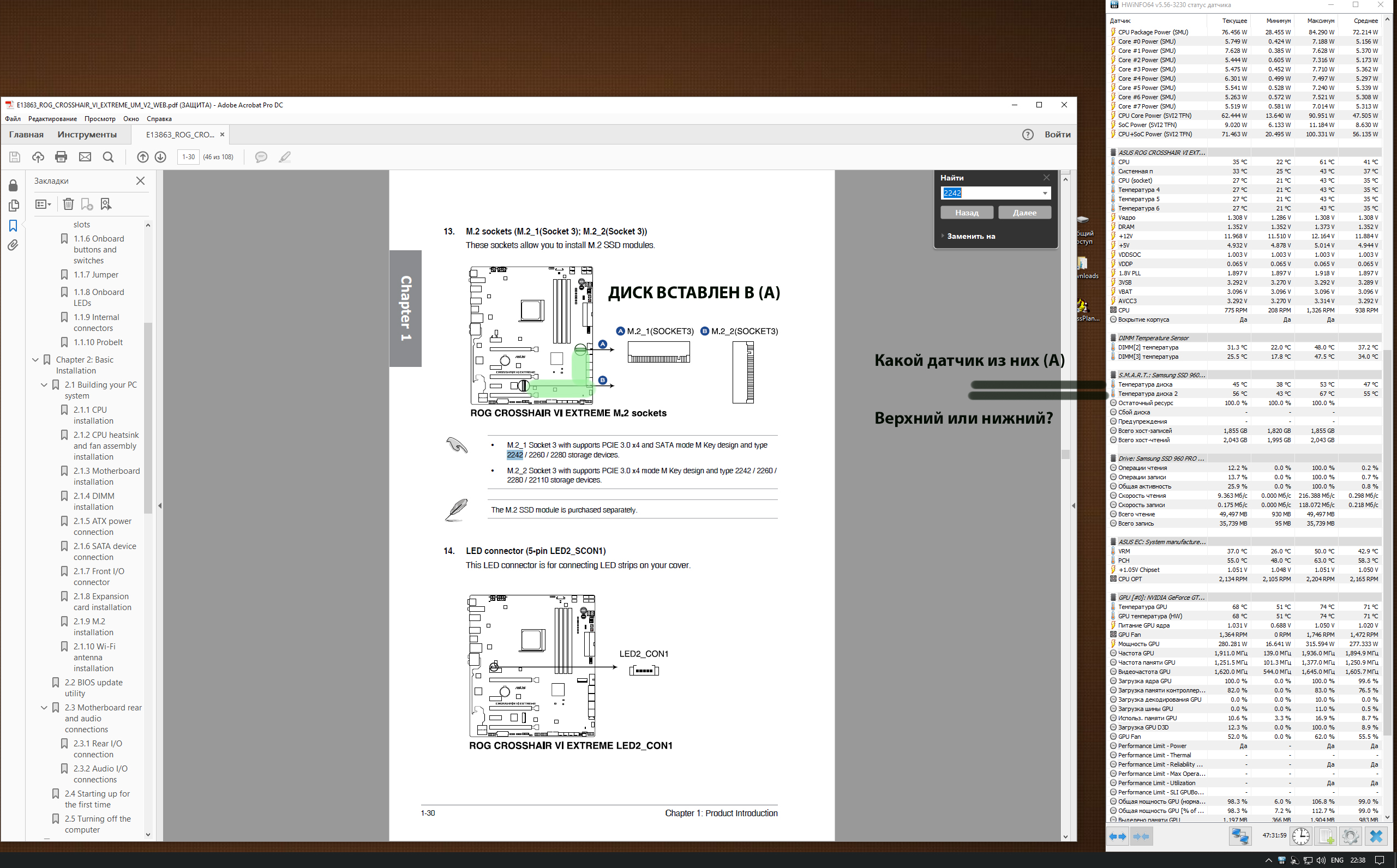Click HWiNFO logging start icon
Viewport: 1397px width, 868px height.
[1326, 836]
